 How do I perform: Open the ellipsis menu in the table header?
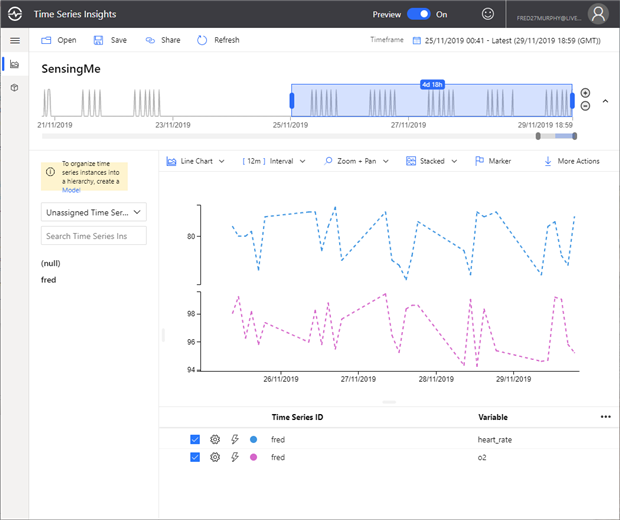605,417
